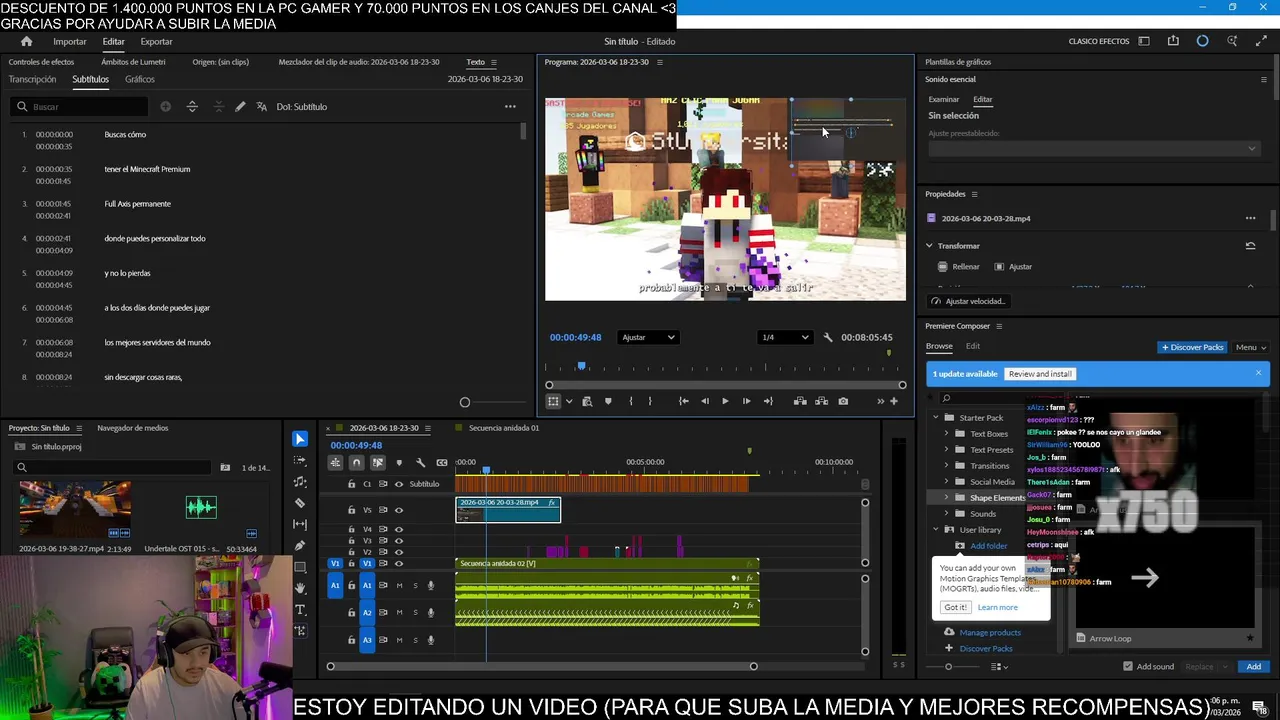
Task: Go to the Home screen icon
Action: point(27,41)
